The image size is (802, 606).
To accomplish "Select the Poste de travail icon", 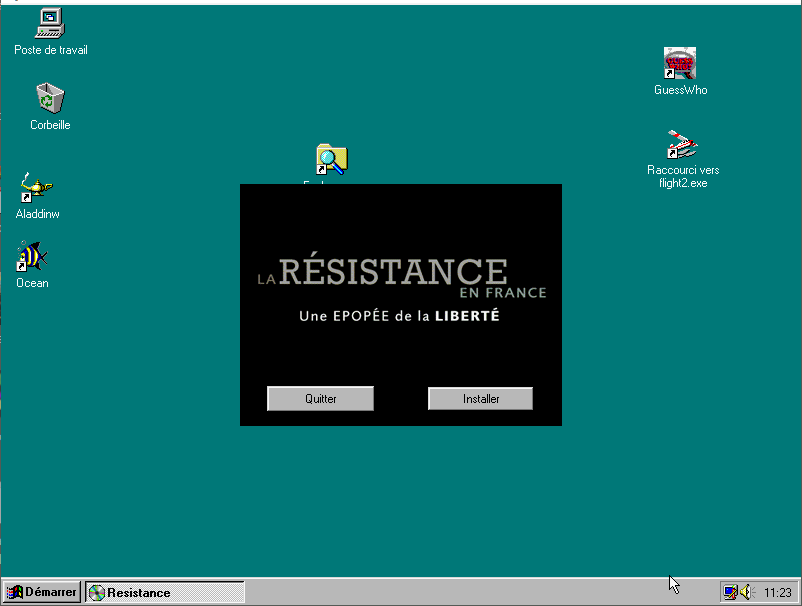I will [50, 24].
